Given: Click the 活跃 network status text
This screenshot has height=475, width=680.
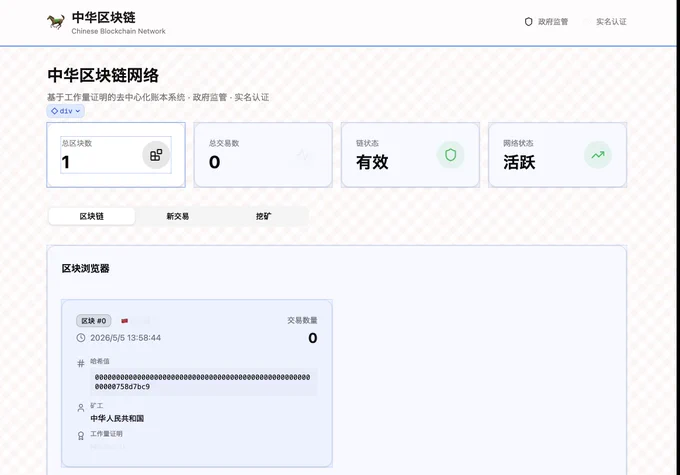Looking at the screenshot, I should click(519, 162).
